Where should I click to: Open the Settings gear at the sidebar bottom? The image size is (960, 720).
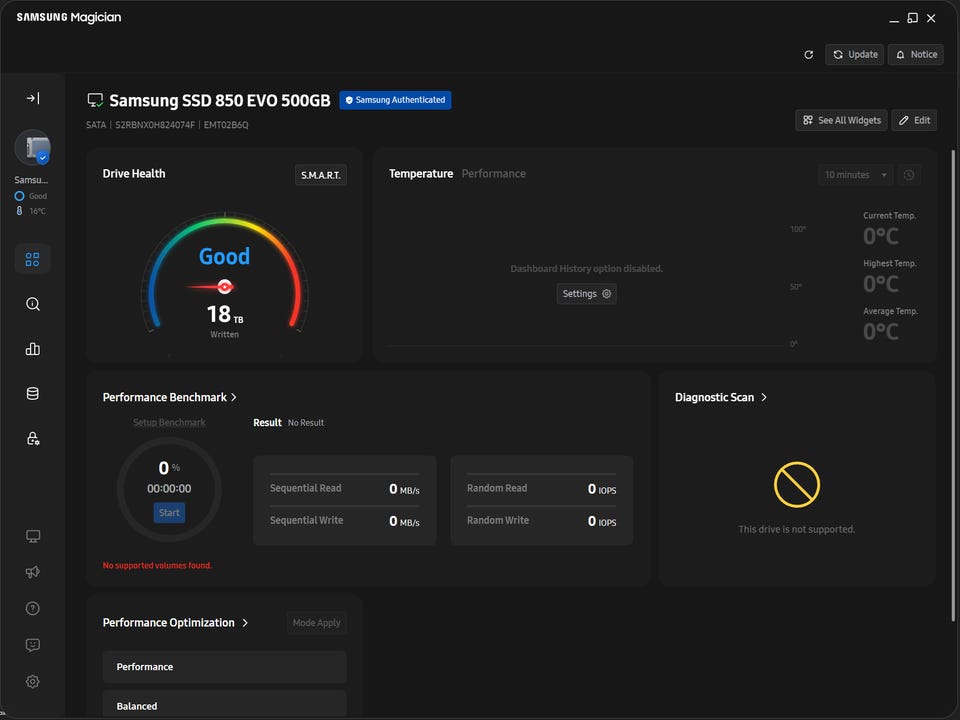pos(32,681)
